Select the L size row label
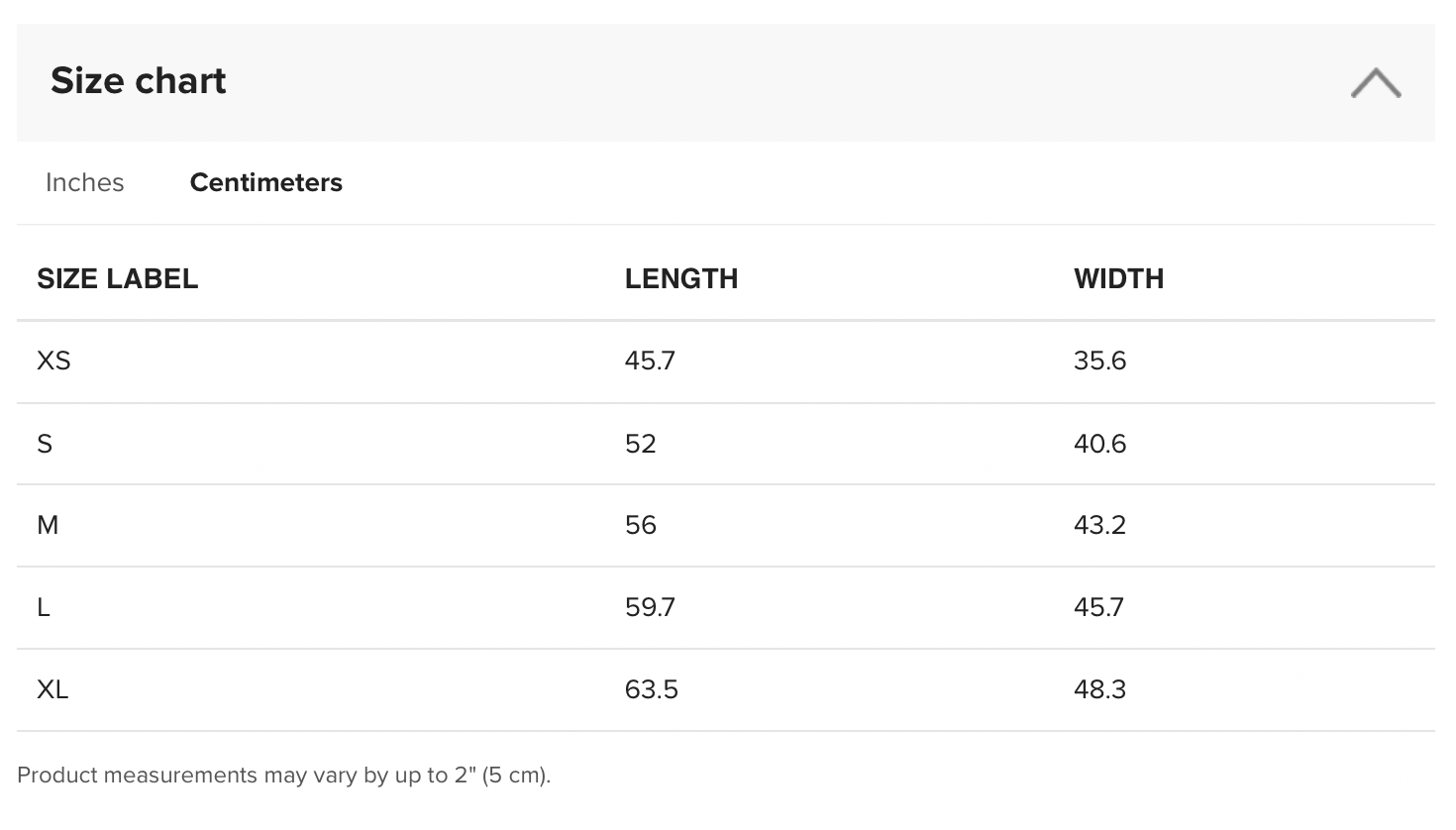Viewport: 1456px width, 830px height. [x=44, y=608]
